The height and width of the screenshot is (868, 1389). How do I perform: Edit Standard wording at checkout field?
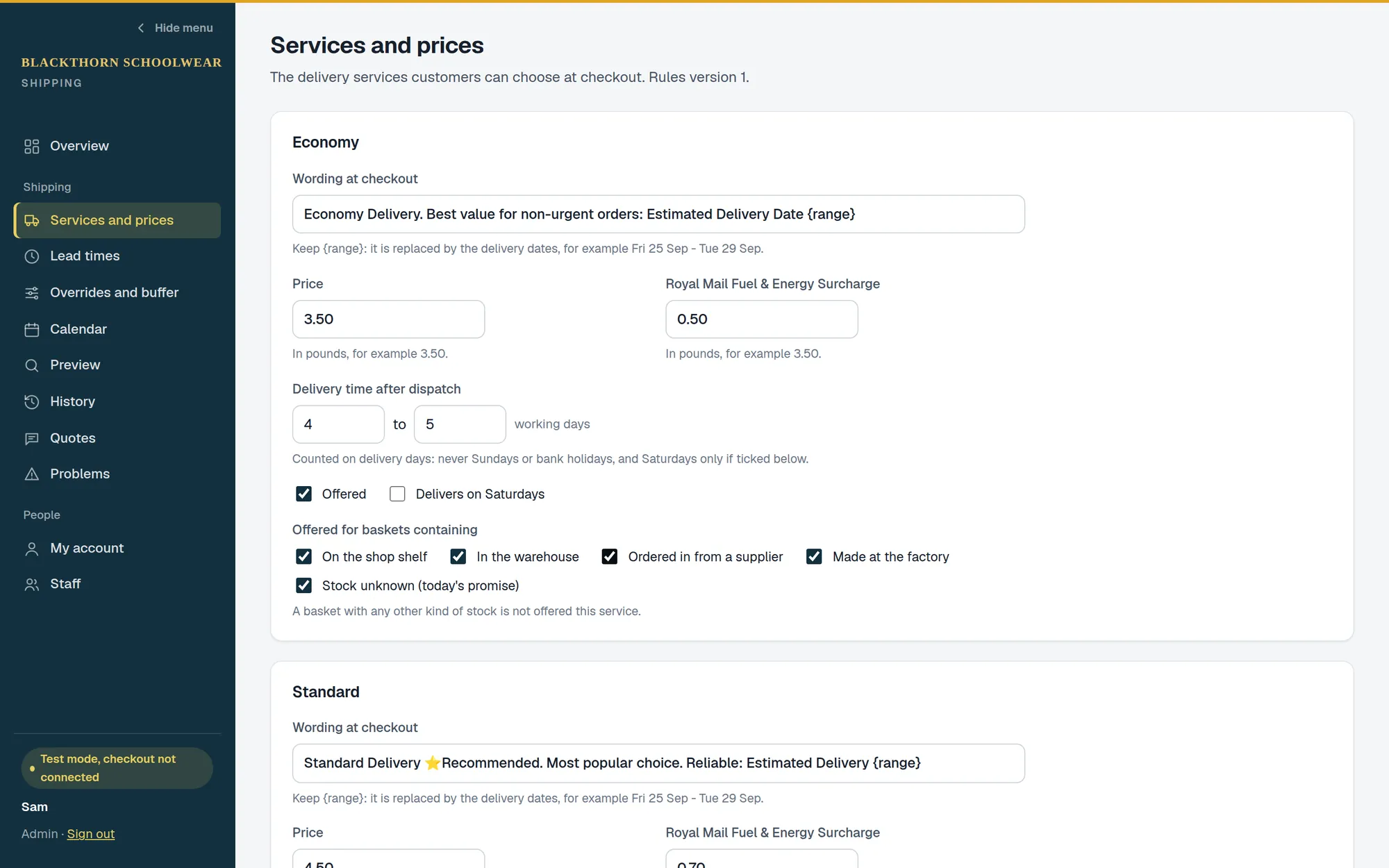pos(658,763)
